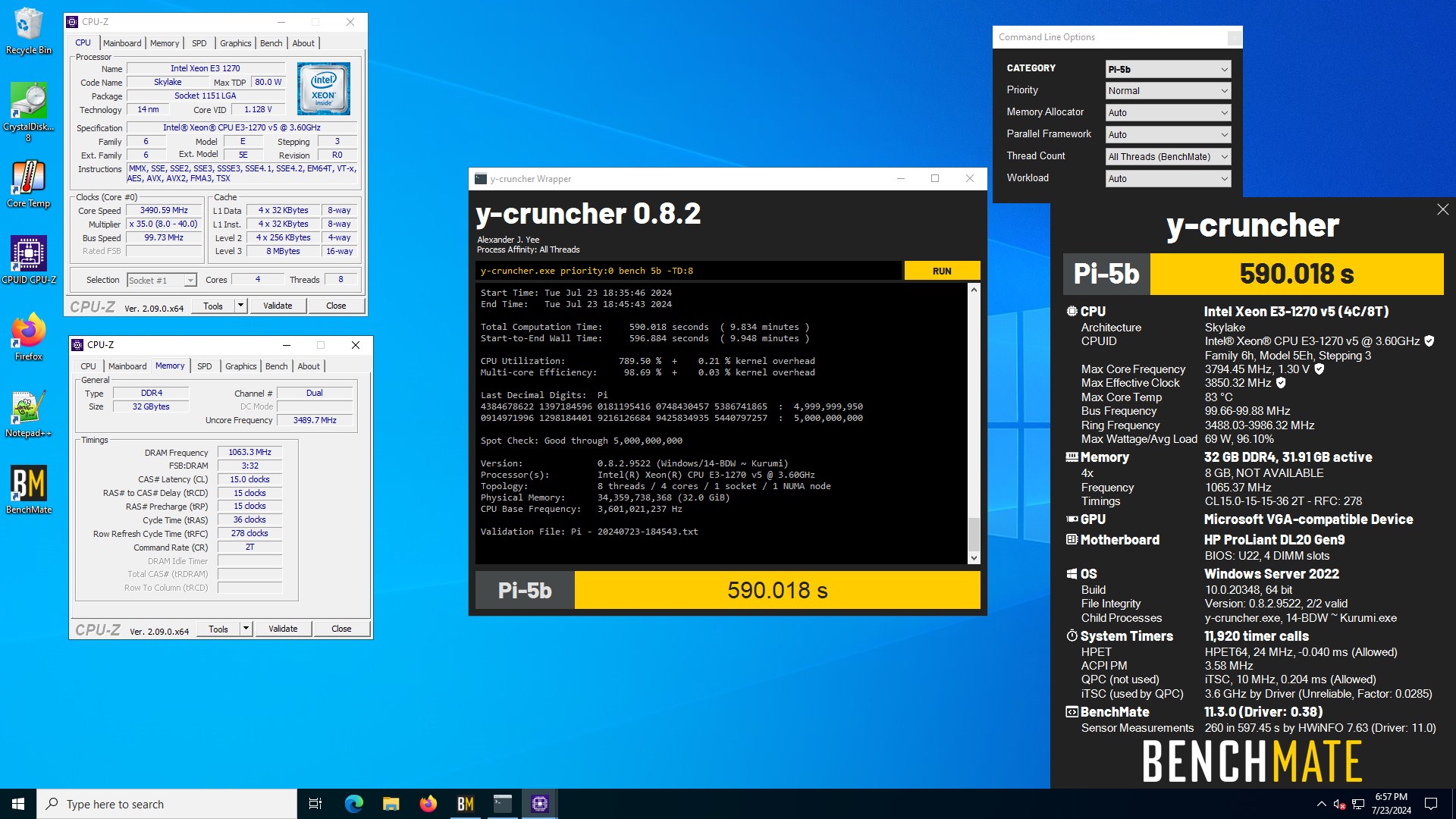Close the BenchMate result panel with X

pyautogui.click(x=1442, y=209)
